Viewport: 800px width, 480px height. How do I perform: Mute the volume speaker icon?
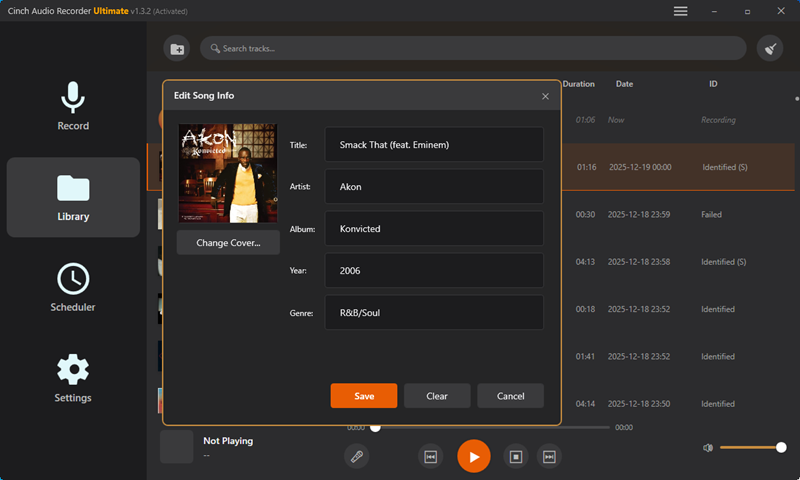tap(708, 448)
